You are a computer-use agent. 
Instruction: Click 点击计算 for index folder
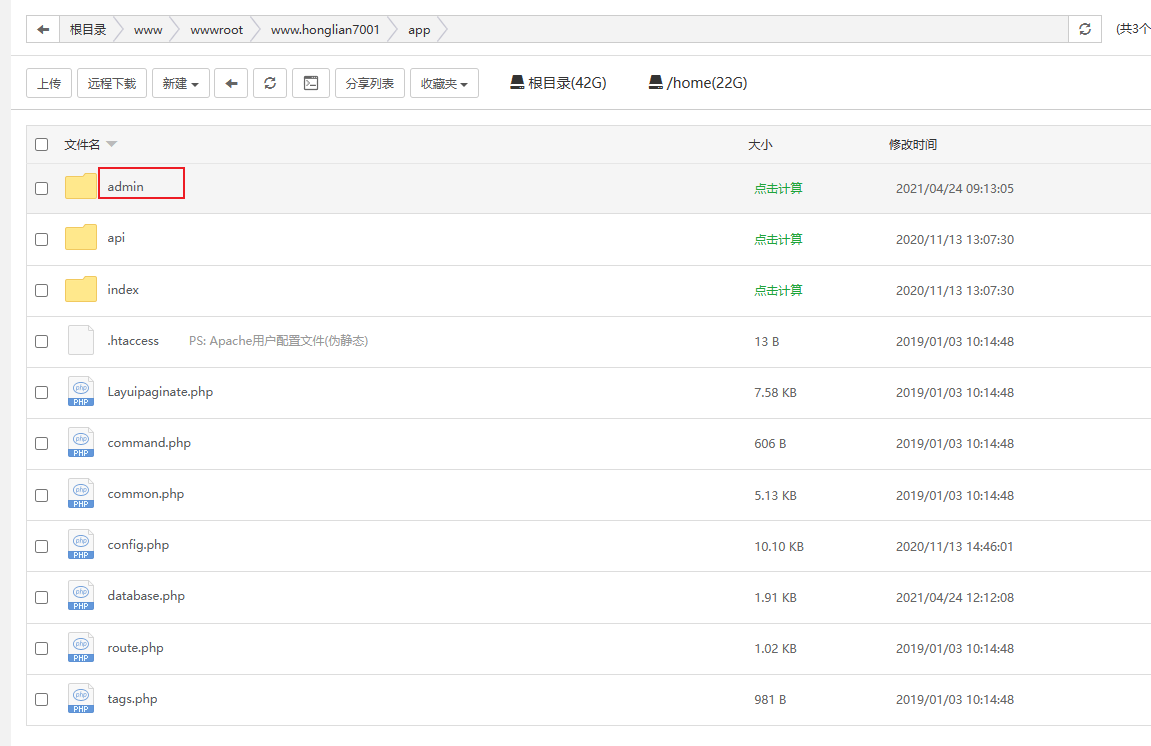pos(778,290)
